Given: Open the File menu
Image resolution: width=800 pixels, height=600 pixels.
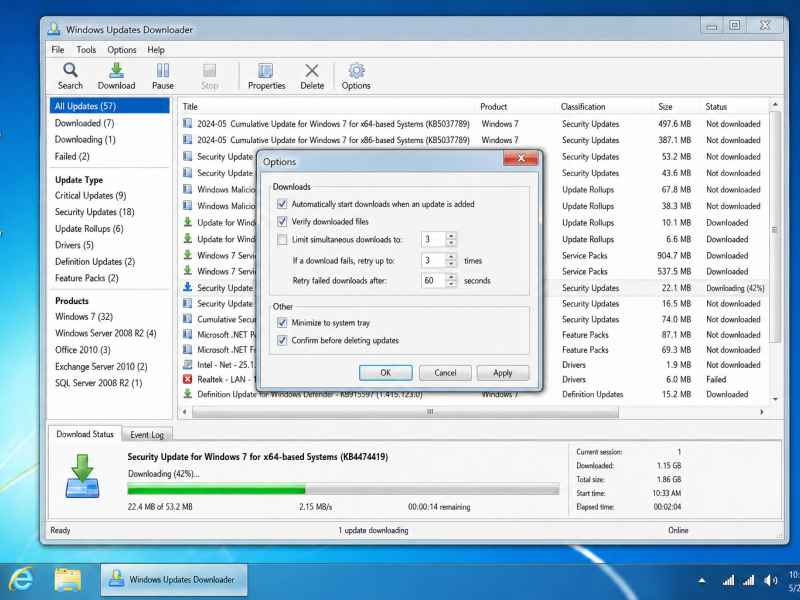Looking at the screenshot, I should [58, 49].
